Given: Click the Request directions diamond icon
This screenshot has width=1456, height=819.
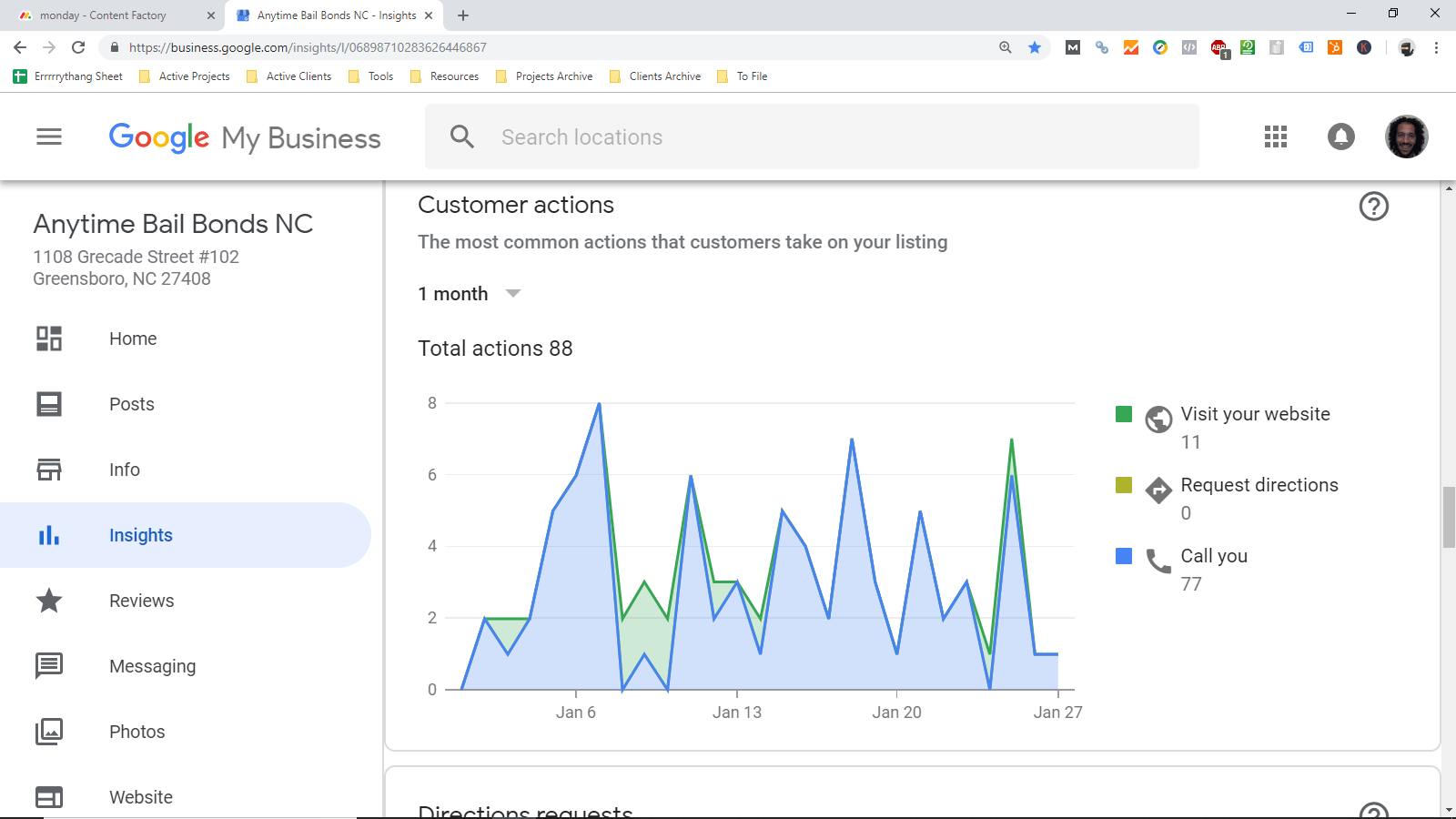Looking at the screenshot, I should 1158,490.
